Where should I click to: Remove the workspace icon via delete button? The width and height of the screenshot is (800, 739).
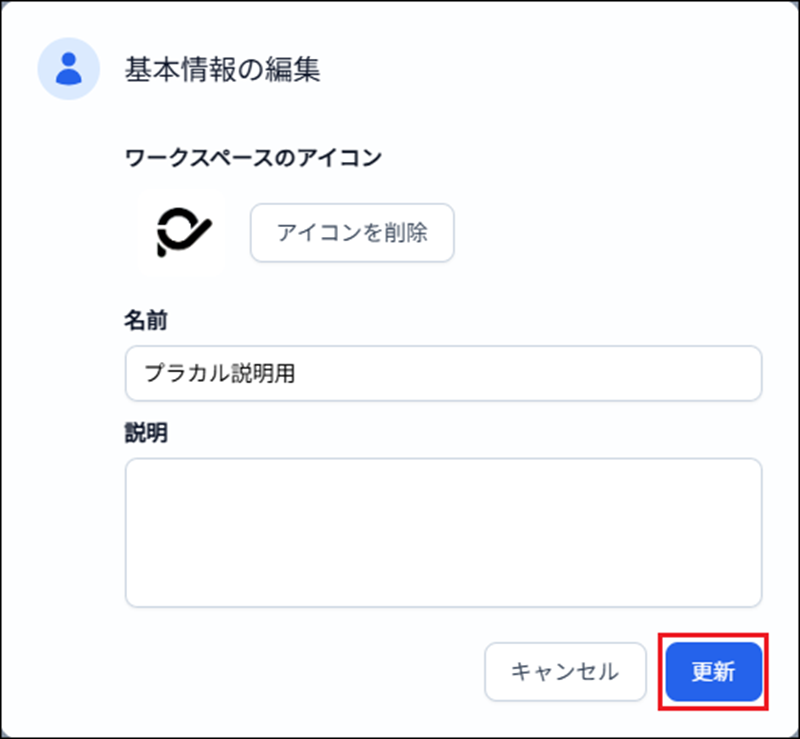(352, 233)
